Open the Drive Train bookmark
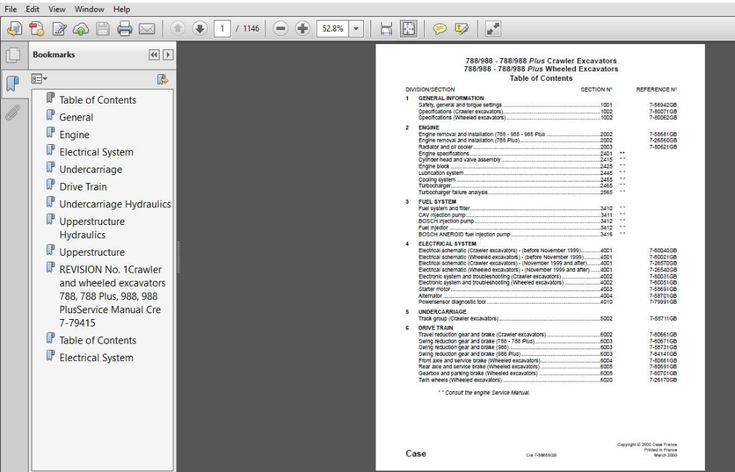The width and height of the screenshot is (735, 472). [x=83, y=187]
